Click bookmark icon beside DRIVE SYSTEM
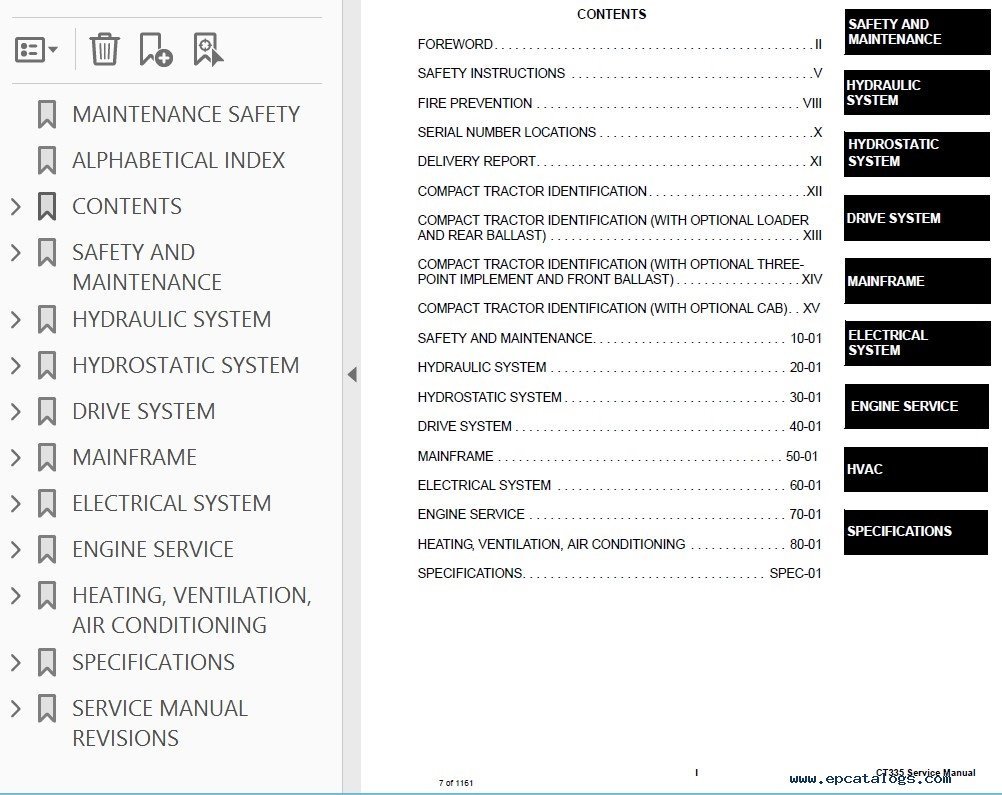This screenshot has height=795, width=1002. [x=46, y=412]
